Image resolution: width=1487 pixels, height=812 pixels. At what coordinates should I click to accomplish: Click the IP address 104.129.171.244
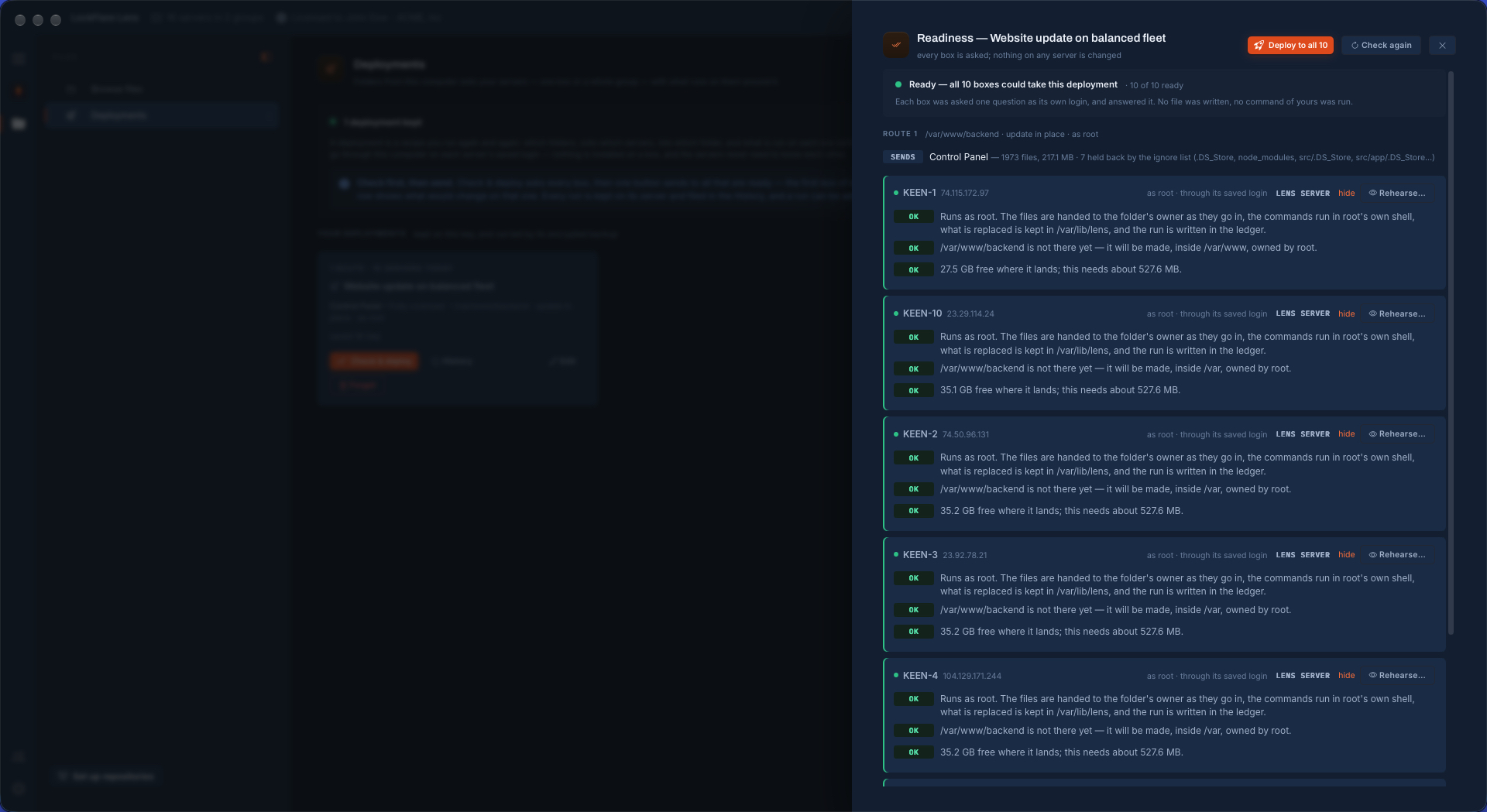click(972, 677)
